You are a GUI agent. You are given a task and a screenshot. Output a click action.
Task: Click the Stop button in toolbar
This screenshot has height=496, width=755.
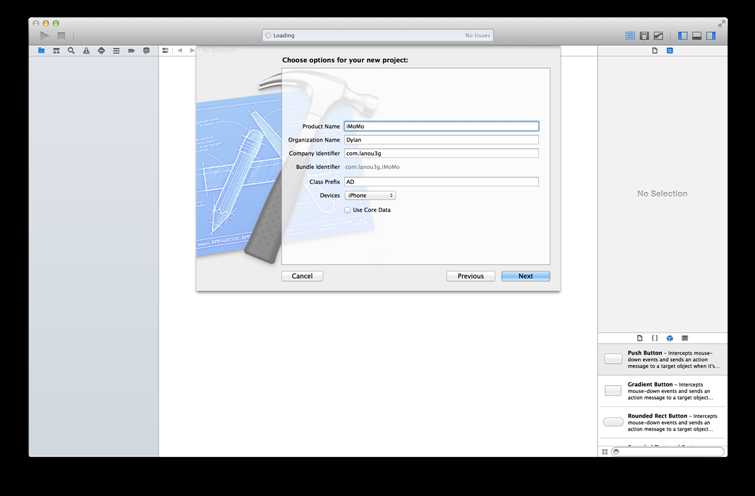pyautogui.click(x=61, y=36)
